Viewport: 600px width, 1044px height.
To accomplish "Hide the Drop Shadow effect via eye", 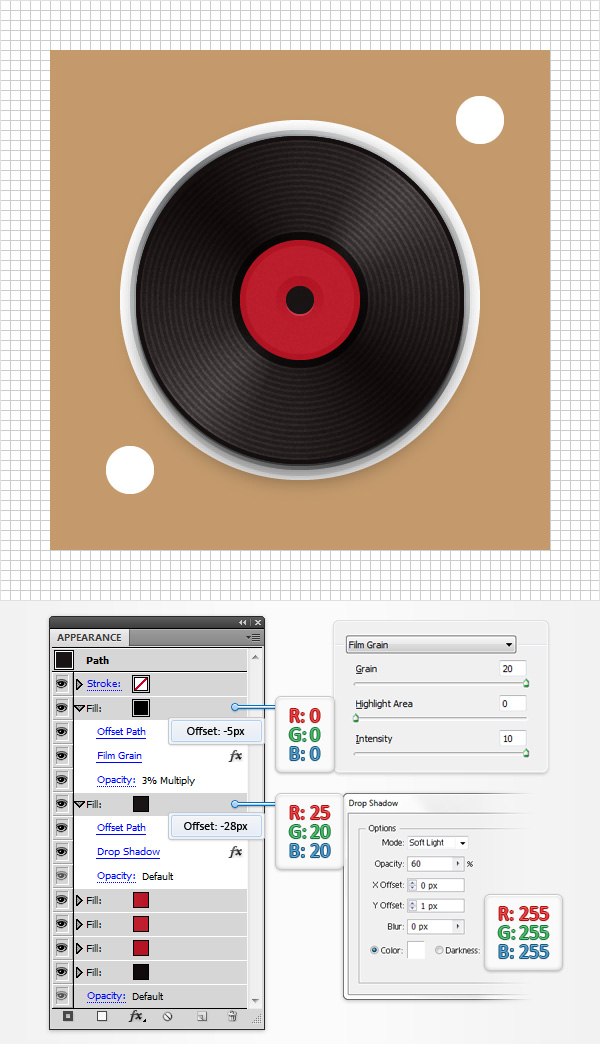I will 62,852.
